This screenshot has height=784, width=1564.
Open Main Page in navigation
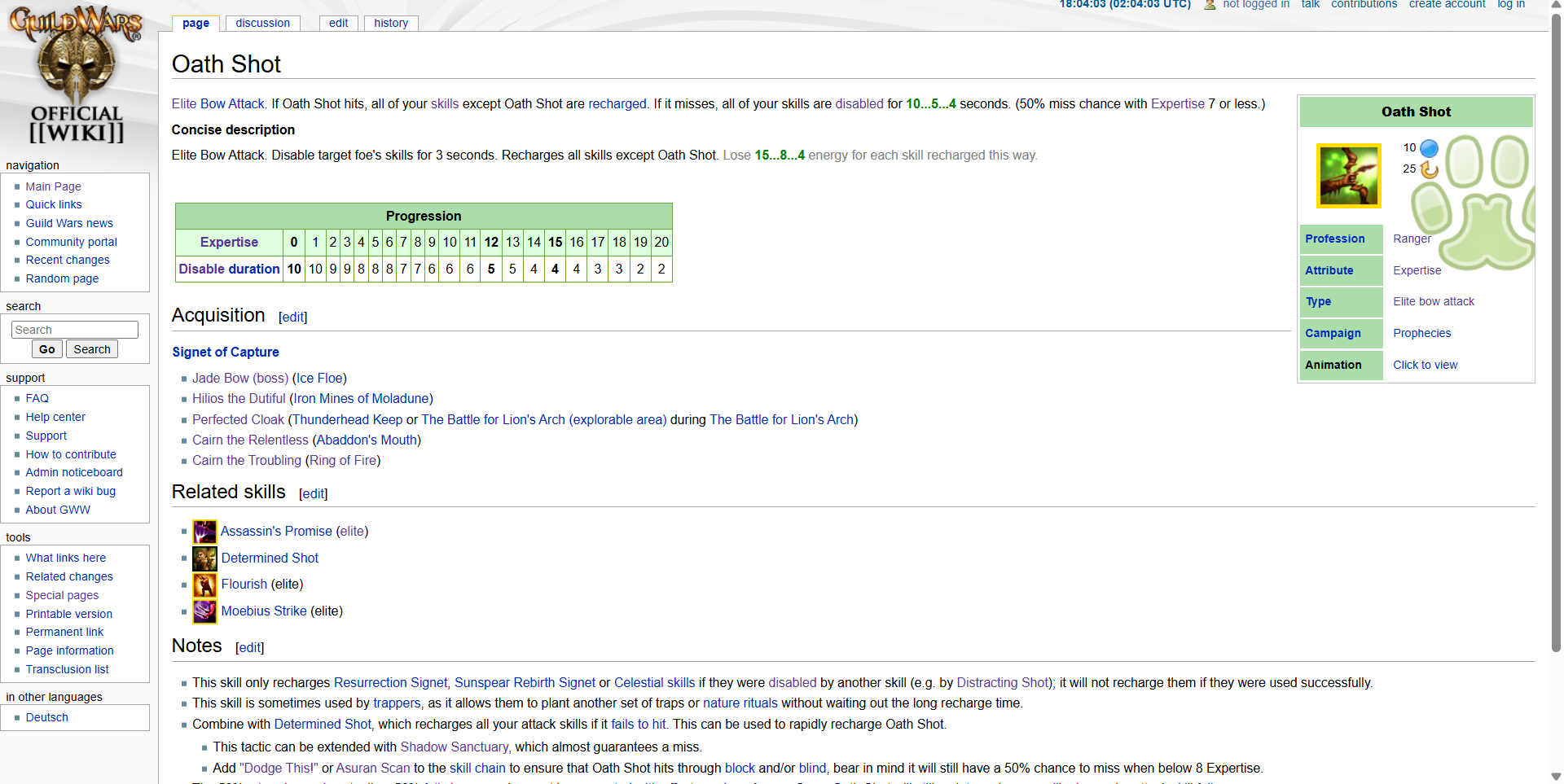tap(53, 186)
